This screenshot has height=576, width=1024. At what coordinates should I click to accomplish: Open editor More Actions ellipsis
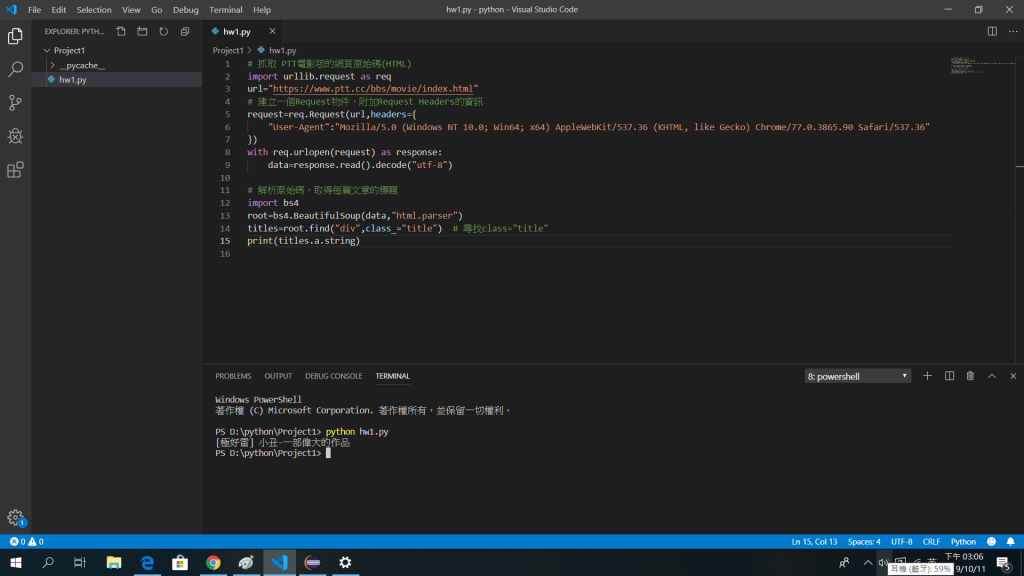[1013, 31]
